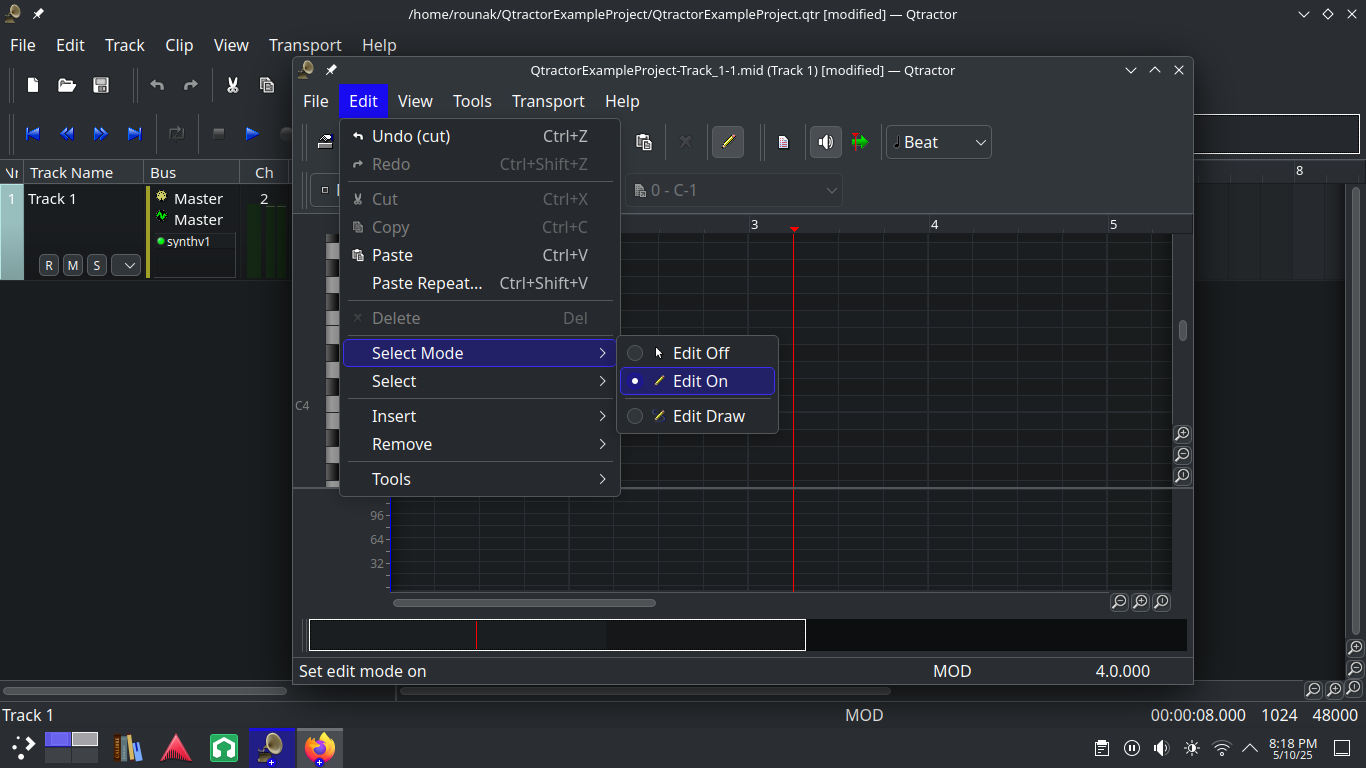Reset horizontal zoom in the MIDI editor
This screenshot has width=1366, height=768.
1161,602
